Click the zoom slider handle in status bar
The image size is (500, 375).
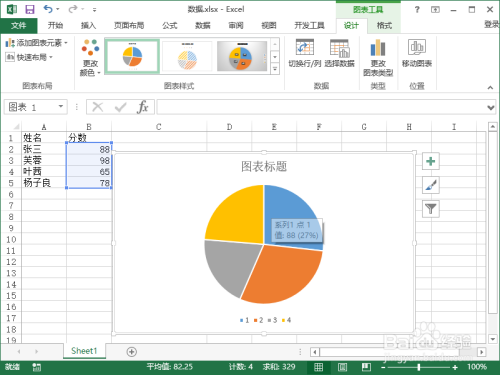(x=419, y=367)
